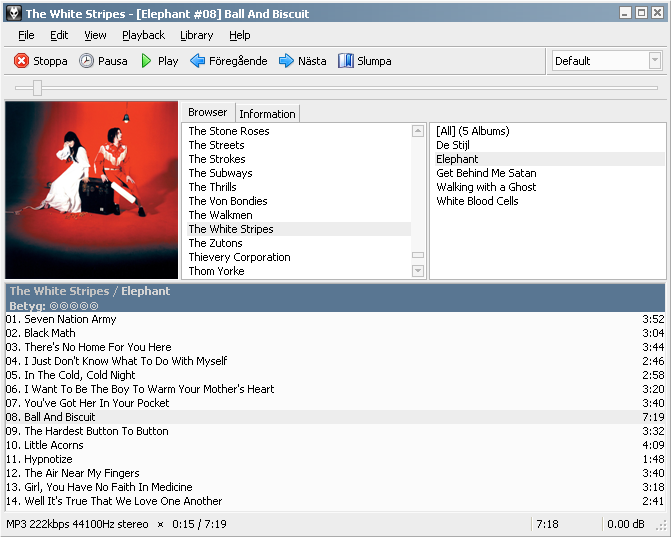This screenshot has height=537, width=671.
Task: Go back with the Föregående arrow icon
Action: tap(198, 61)
